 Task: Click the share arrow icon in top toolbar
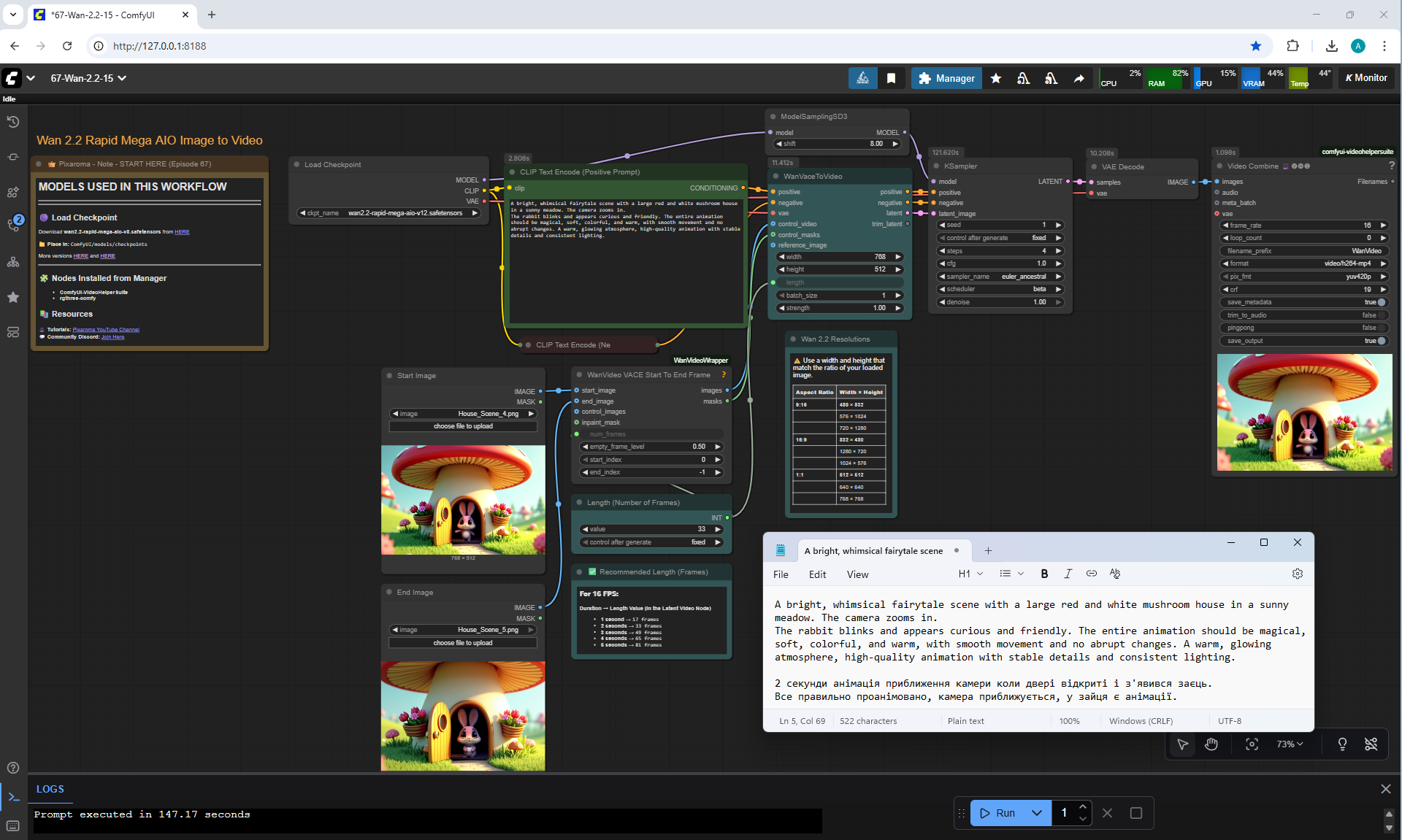pos(1079,78)
